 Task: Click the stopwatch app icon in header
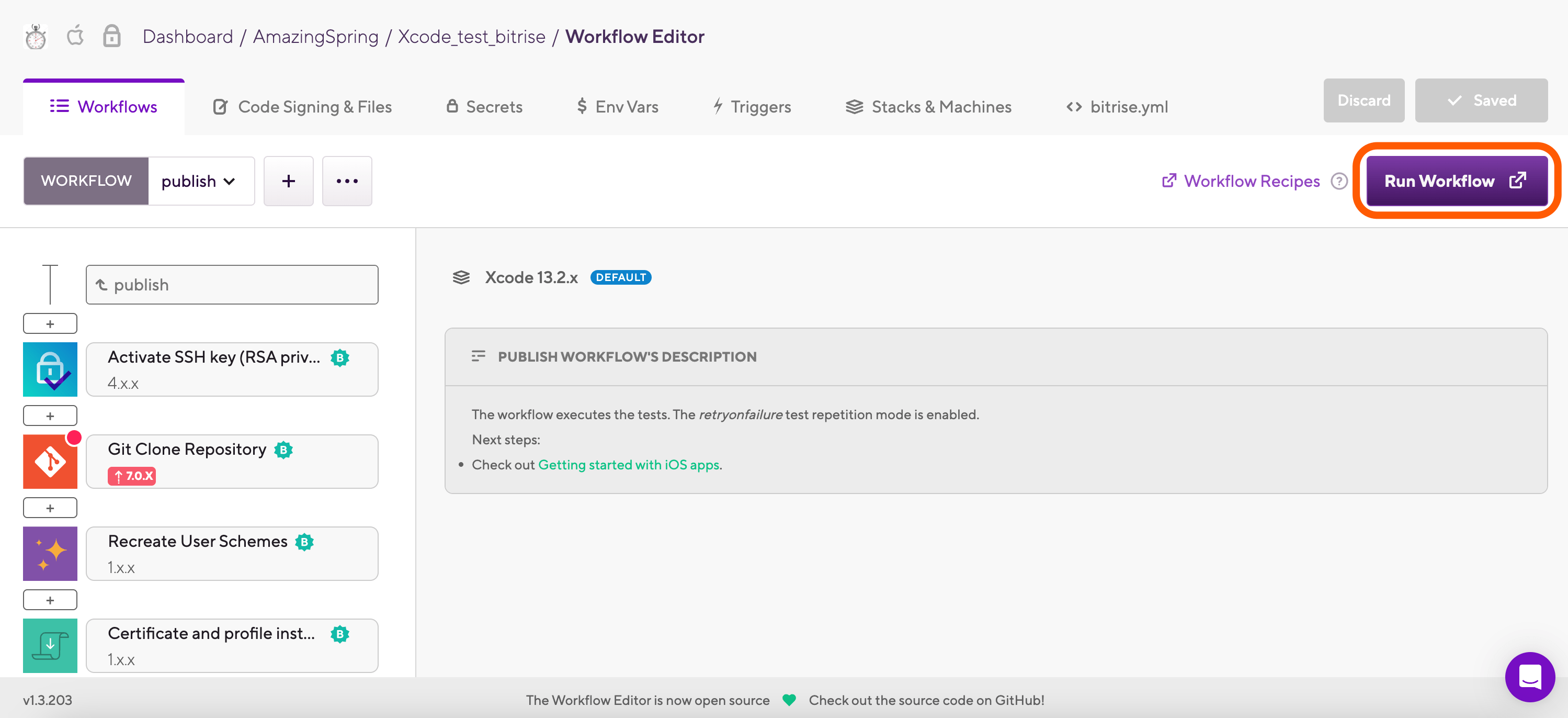point(36,37)
